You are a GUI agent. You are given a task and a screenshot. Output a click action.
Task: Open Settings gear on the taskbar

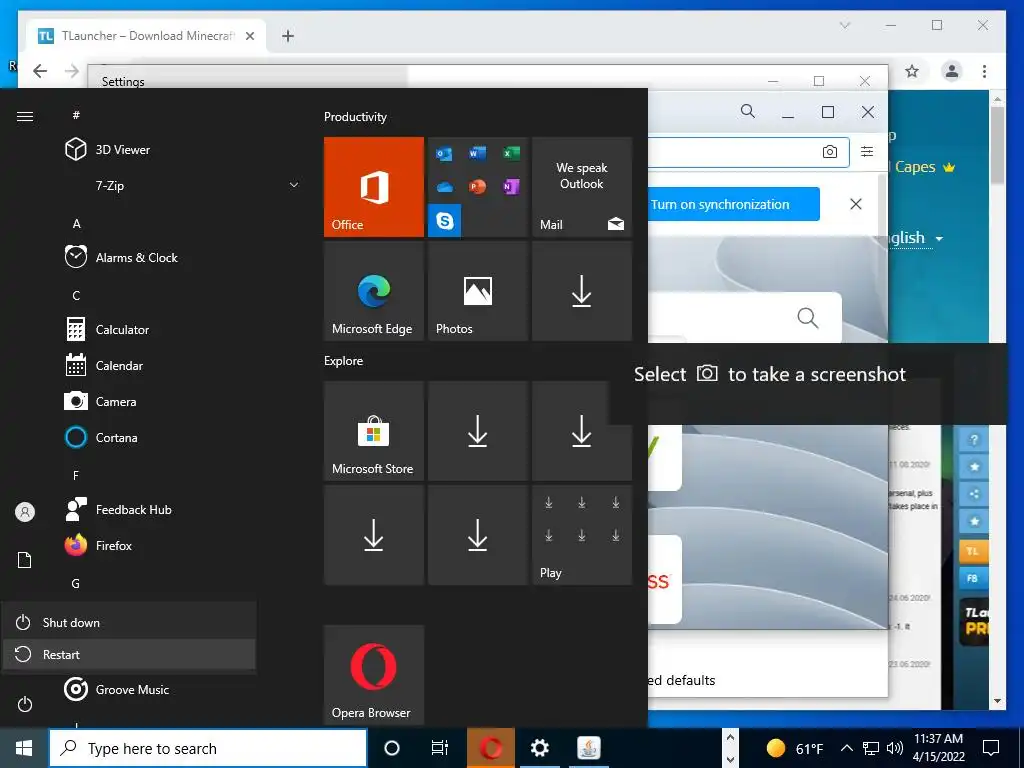(x=539, y=748)
